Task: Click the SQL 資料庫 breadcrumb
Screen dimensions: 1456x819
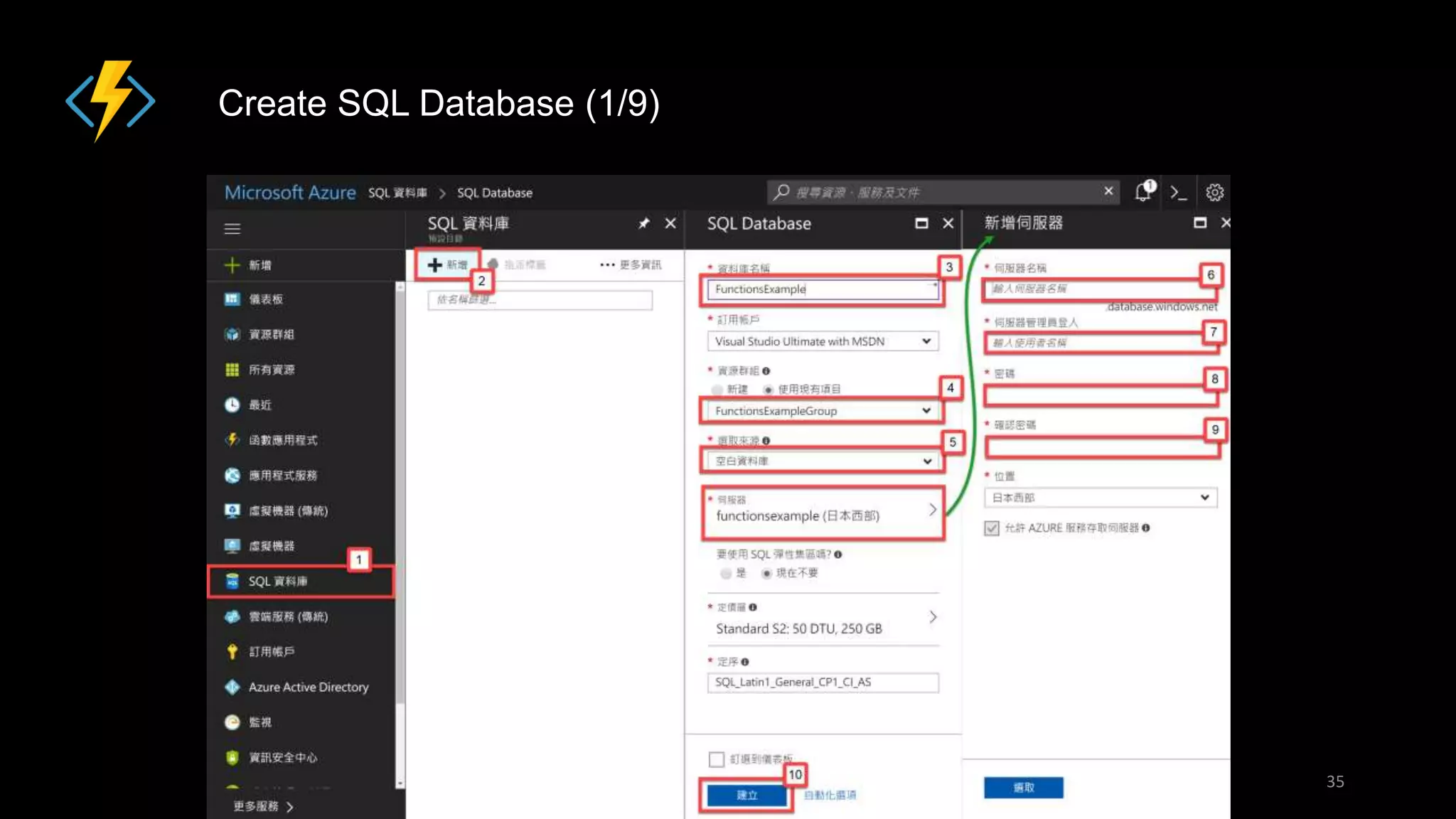Action: (397, 193)
